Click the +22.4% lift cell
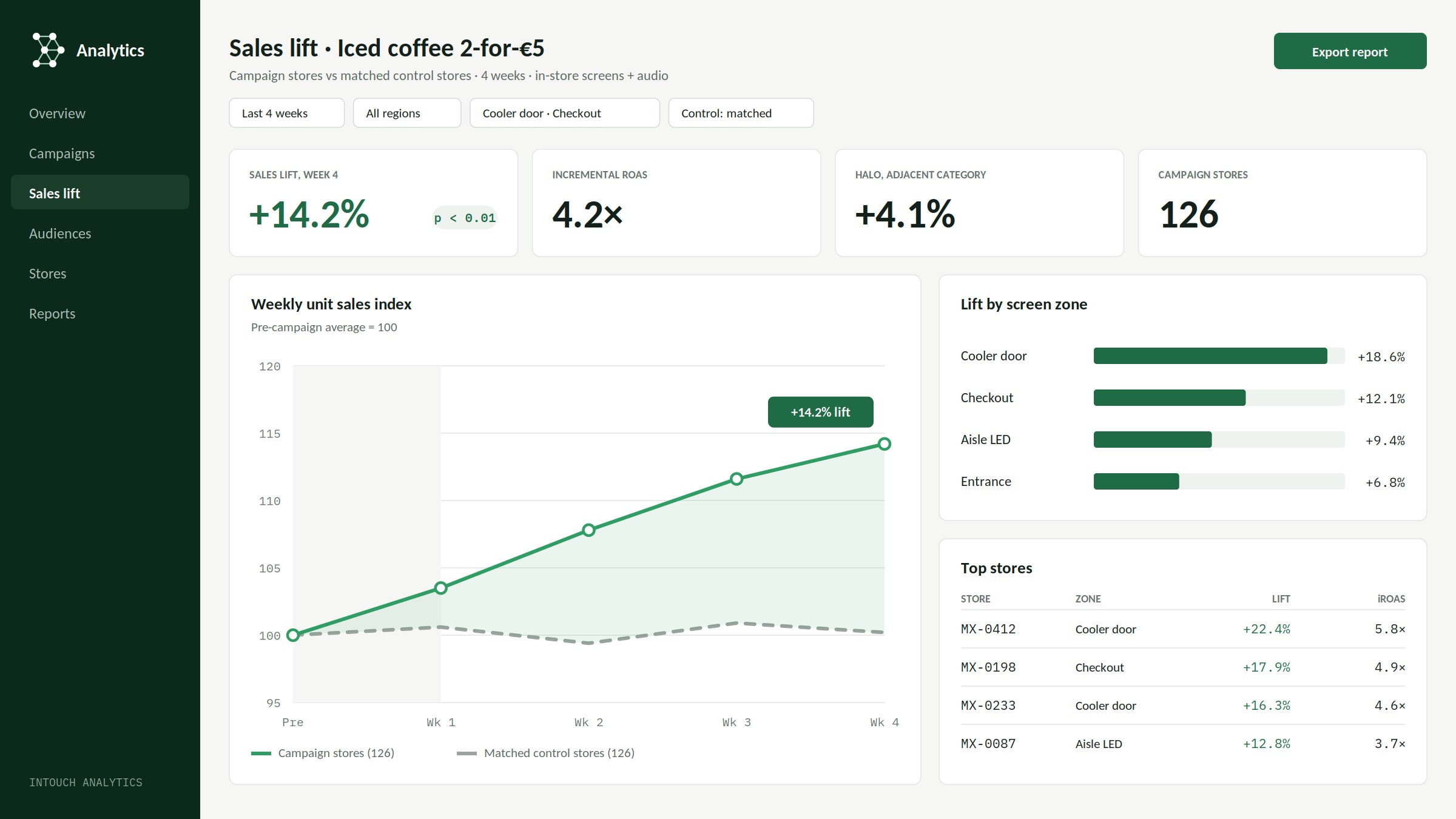 (1267, 629)
